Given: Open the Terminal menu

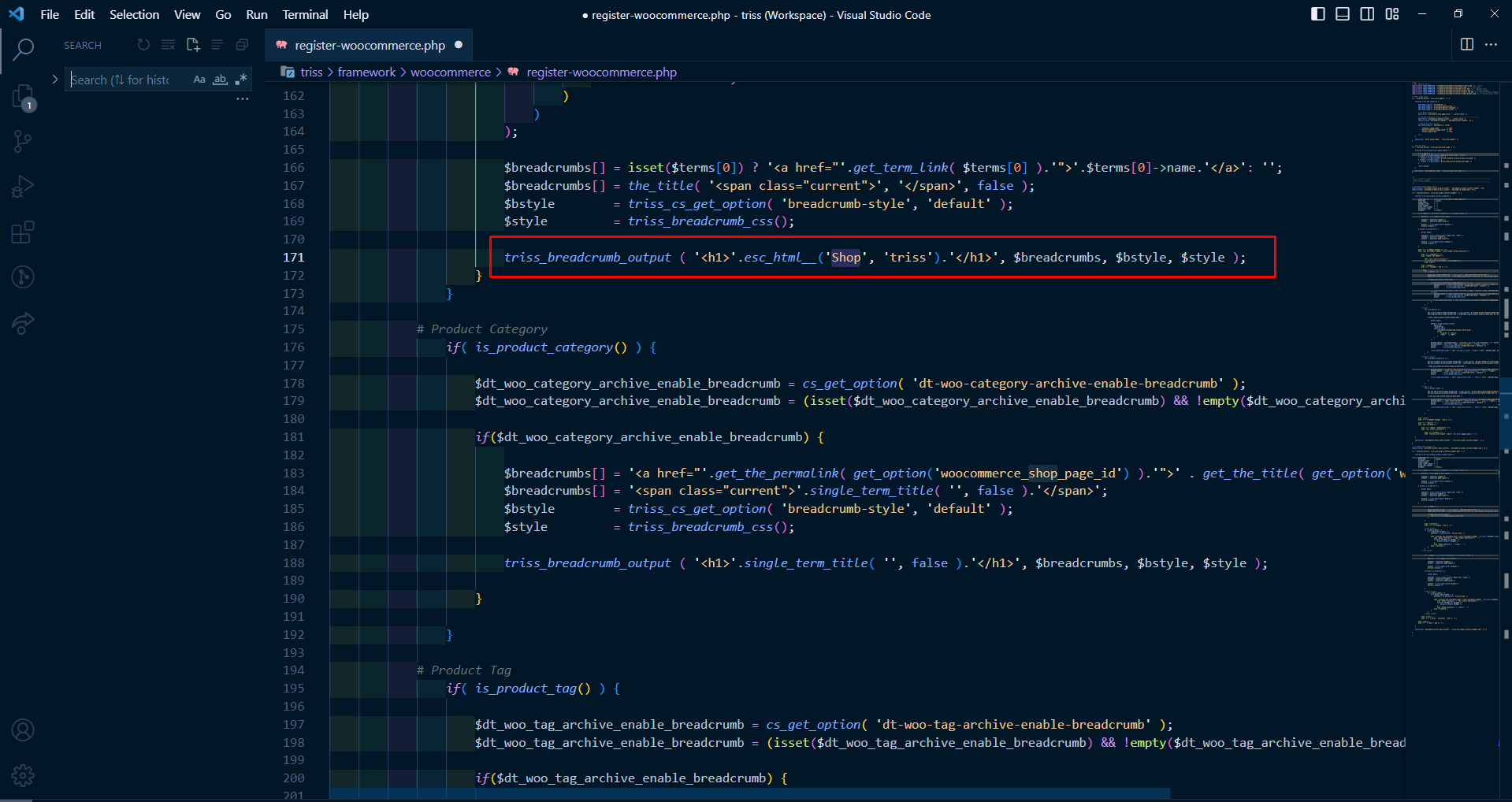Looking at the screenshot, I should point(305,14).
